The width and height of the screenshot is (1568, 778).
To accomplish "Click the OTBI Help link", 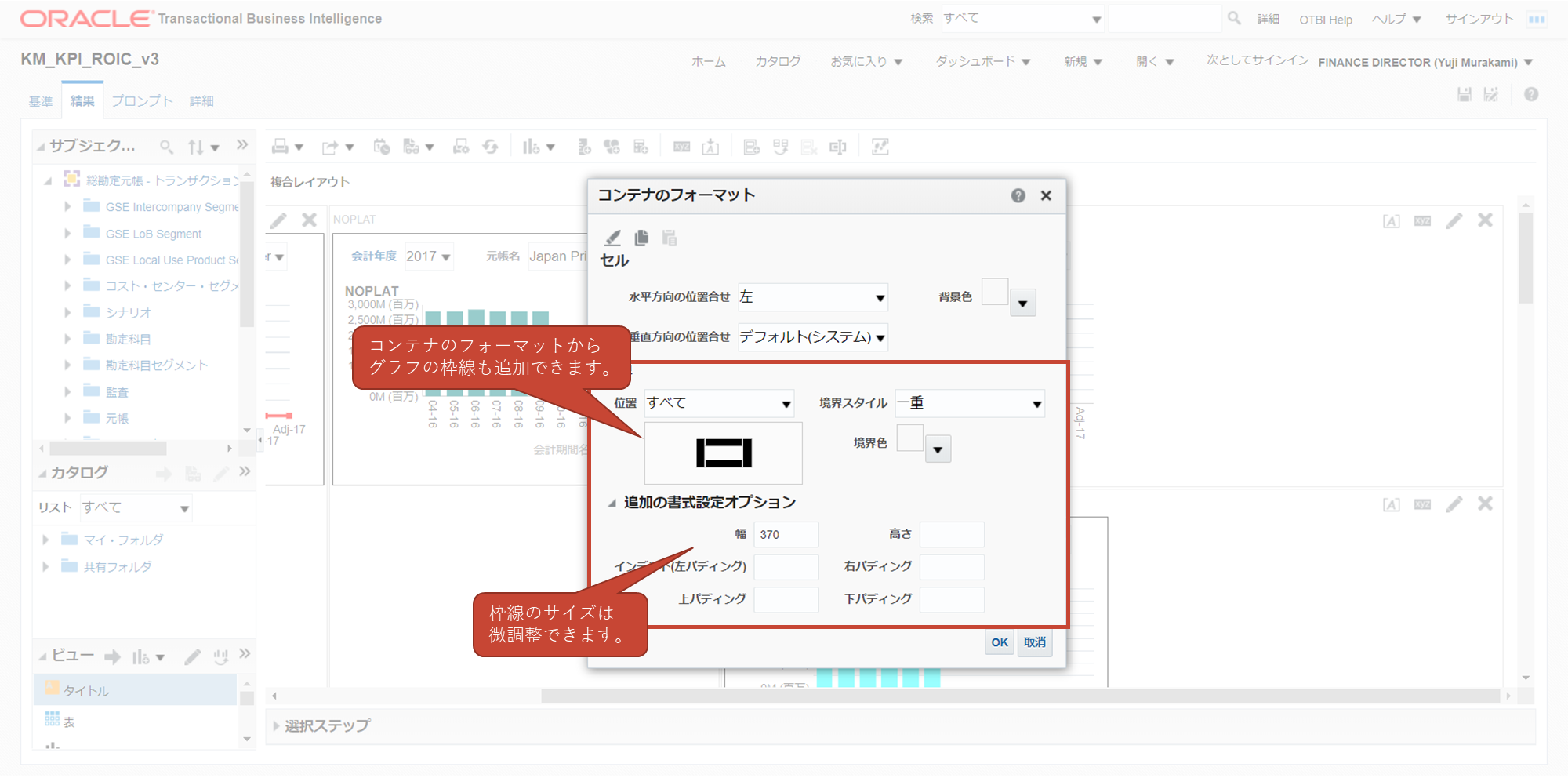I will pos(1326,20).
